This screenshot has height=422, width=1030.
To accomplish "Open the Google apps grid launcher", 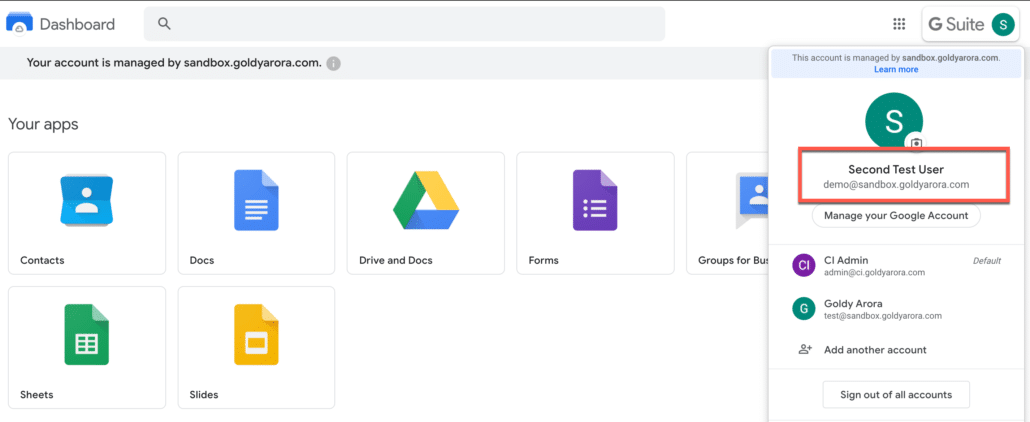I will point(899,24).
